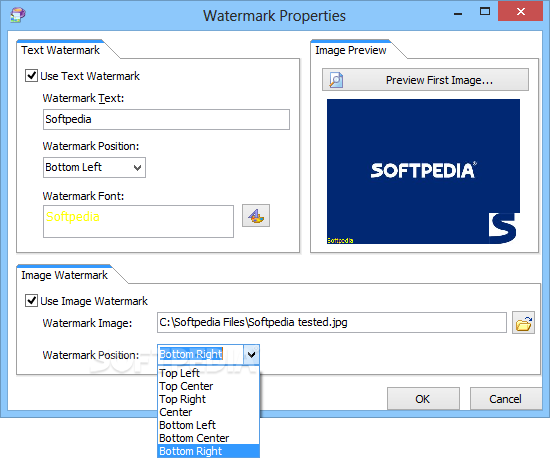The image size is (550, 458).
Task: Click the highlighted Bottom Right combo text
Action: (191, 354)
